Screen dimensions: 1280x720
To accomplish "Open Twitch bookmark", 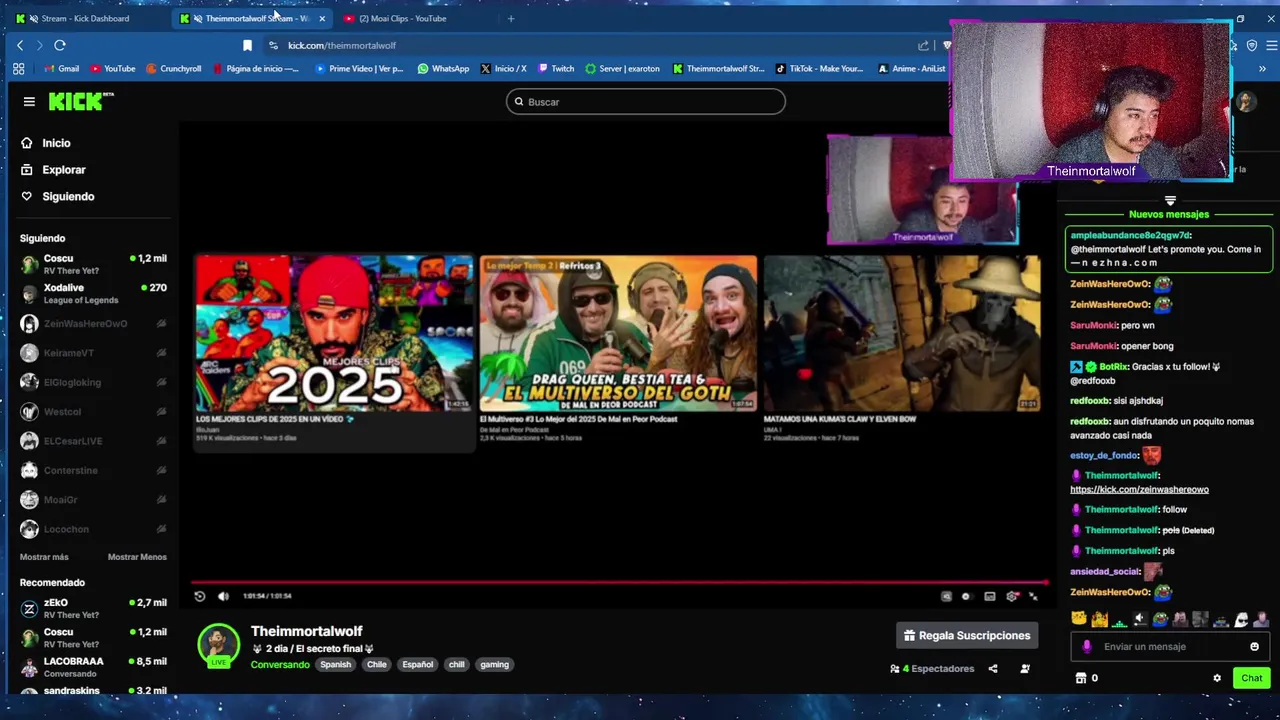I will click(556, 69).
